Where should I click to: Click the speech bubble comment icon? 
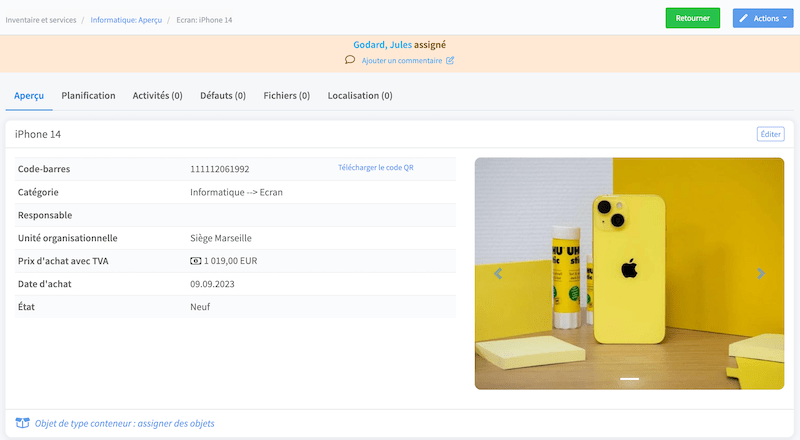(x=350, y=60)
